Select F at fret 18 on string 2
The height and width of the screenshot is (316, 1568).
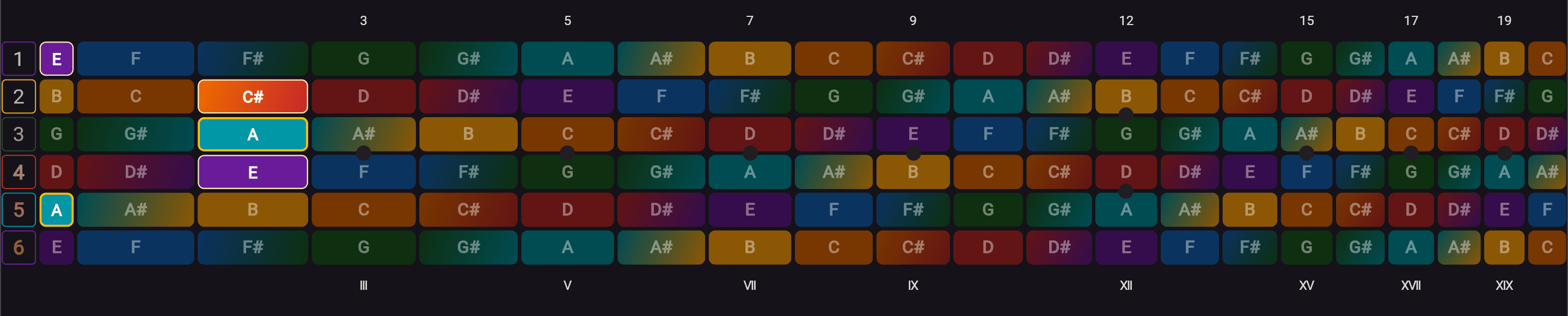1459,97
